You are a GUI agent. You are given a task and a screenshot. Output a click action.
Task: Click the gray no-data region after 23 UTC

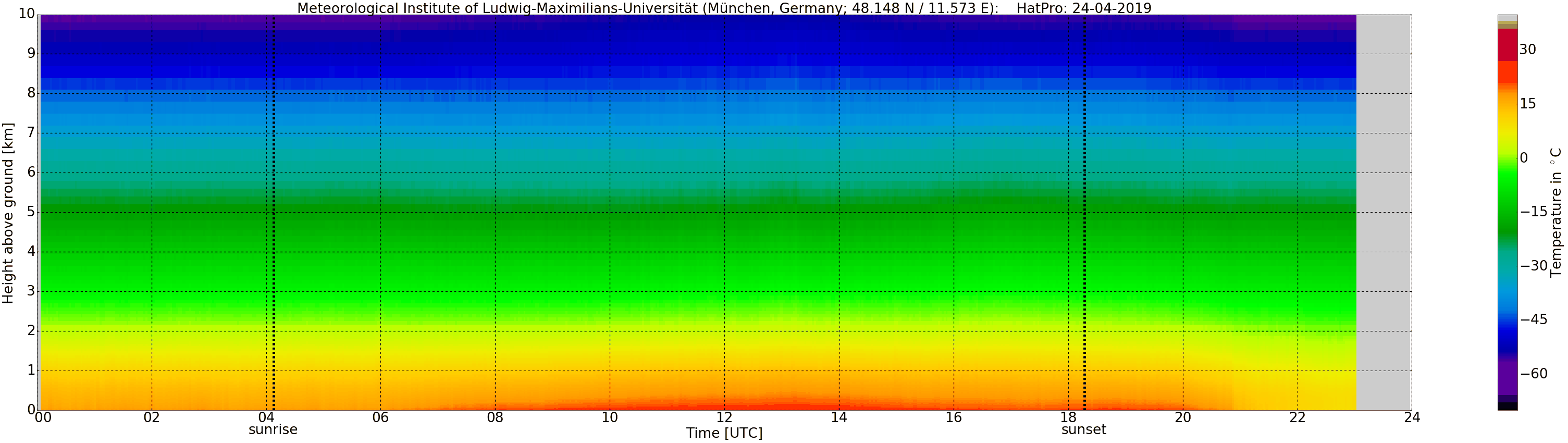pos(1383,213)
